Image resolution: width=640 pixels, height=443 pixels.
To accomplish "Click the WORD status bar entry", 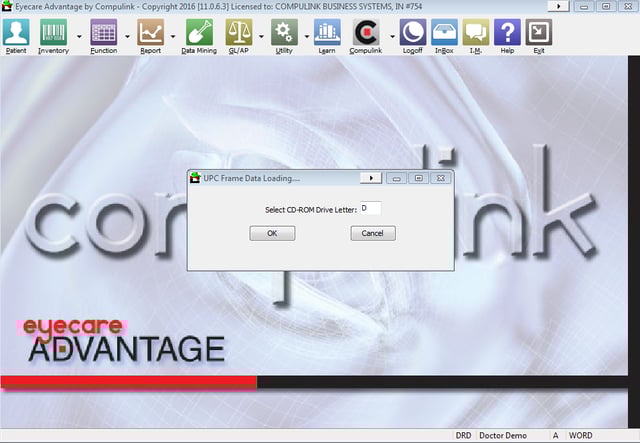I will (x=580, y=435).
